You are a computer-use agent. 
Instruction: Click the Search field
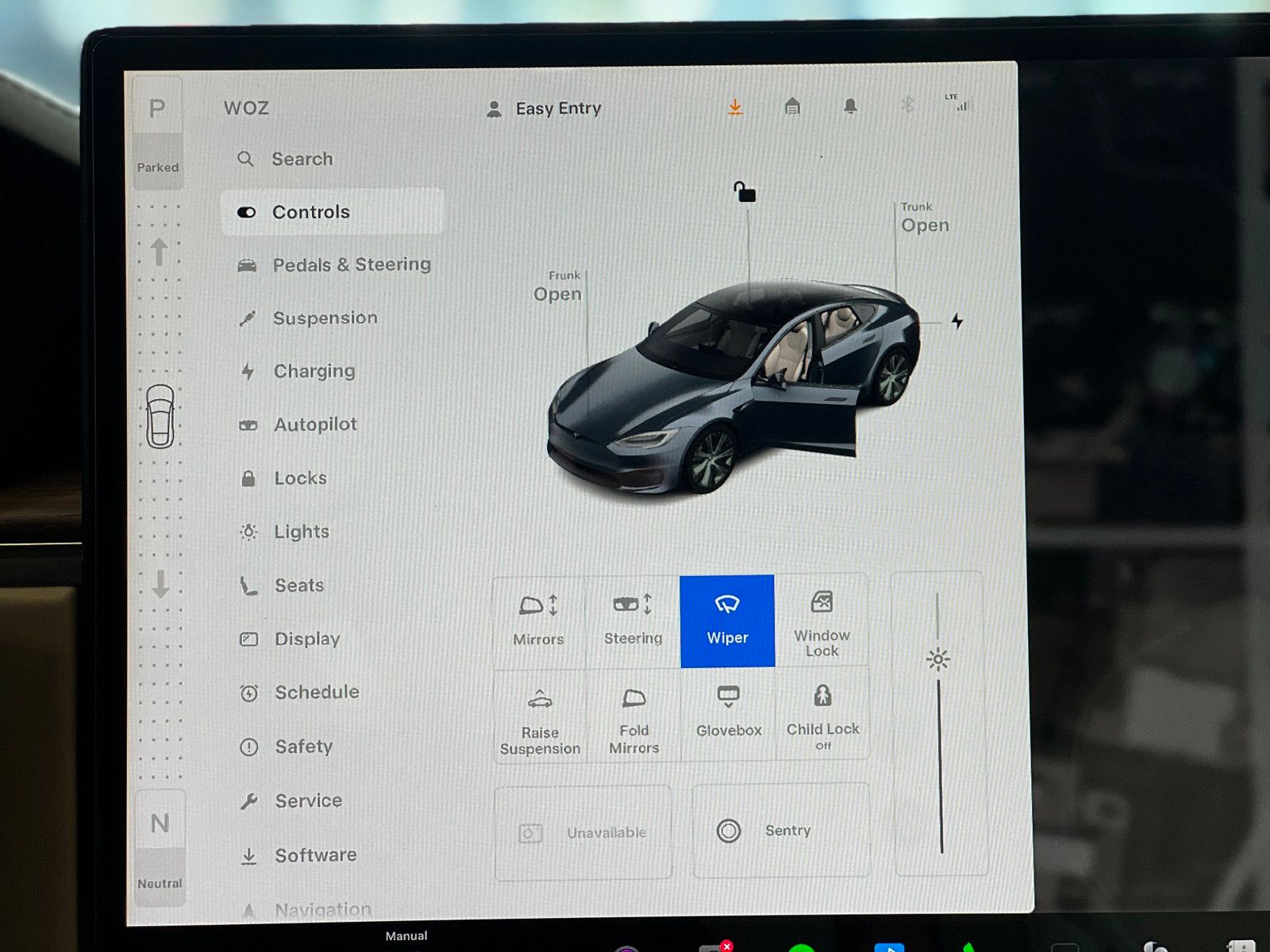click(302, 159)
